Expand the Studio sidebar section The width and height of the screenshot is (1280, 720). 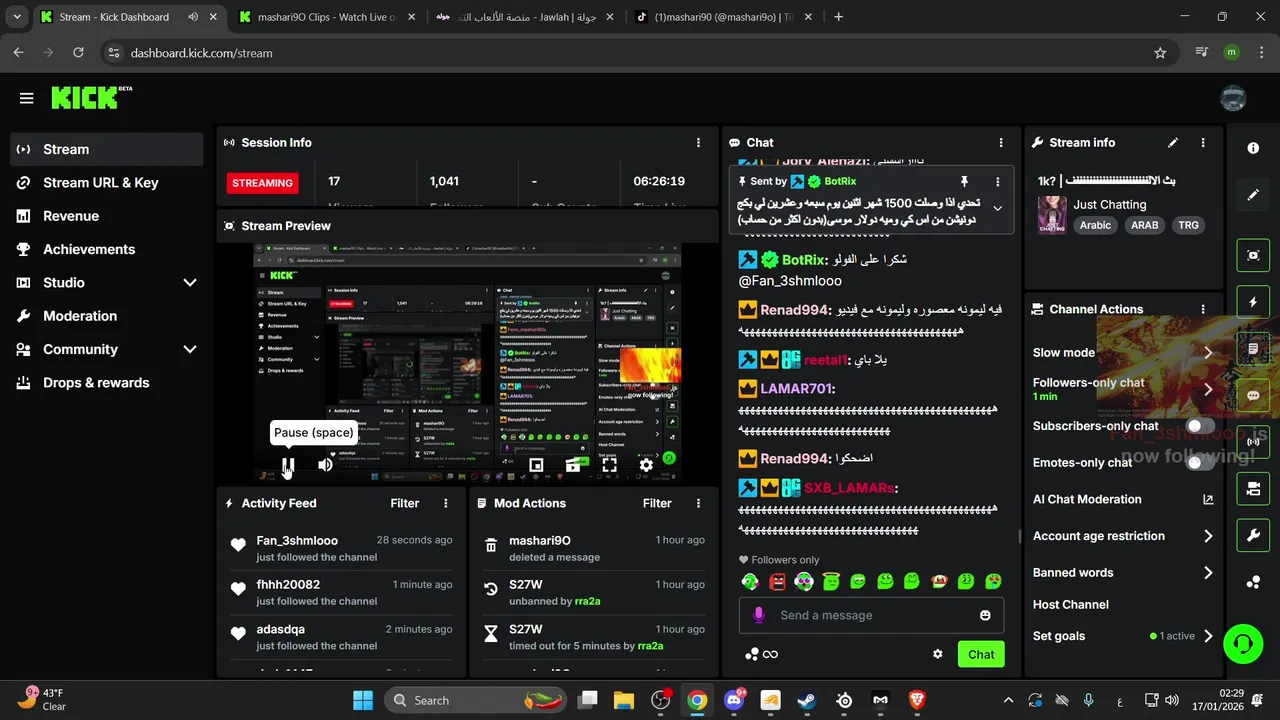[x=190, y=283]
